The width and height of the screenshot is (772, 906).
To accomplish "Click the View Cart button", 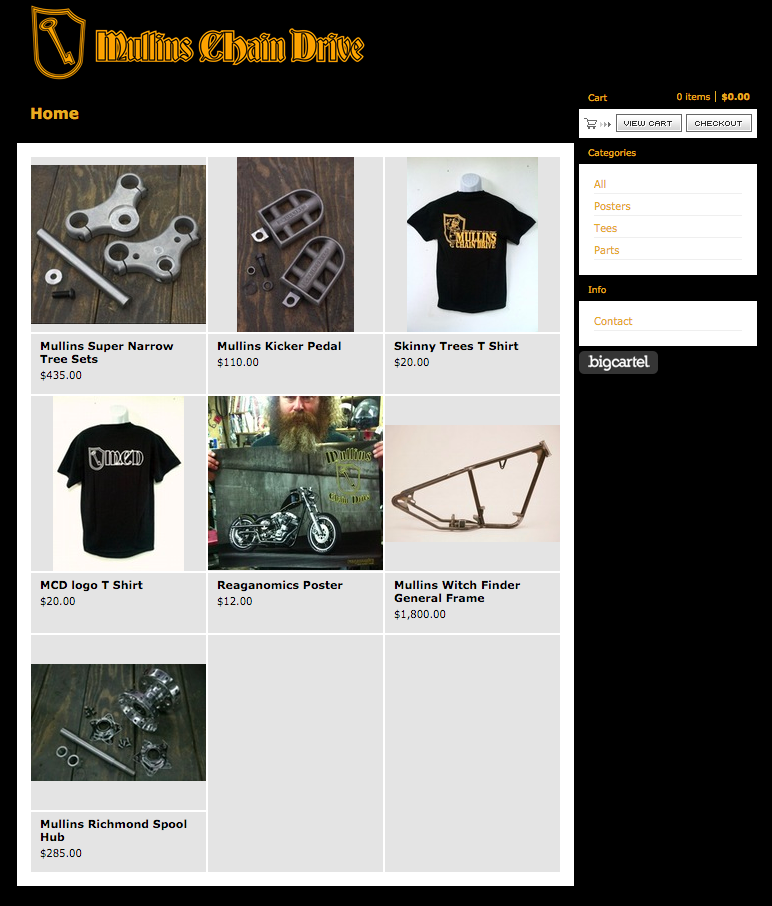I will coord(648,123).
